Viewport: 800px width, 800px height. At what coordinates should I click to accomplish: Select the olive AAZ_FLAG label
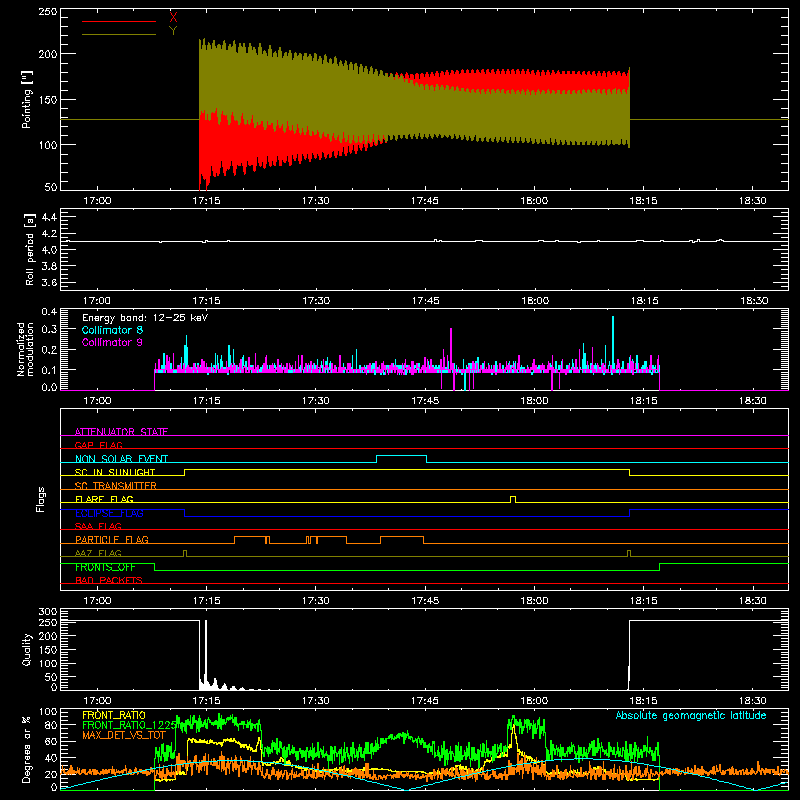pyautogui.click(x=98, y=553)
